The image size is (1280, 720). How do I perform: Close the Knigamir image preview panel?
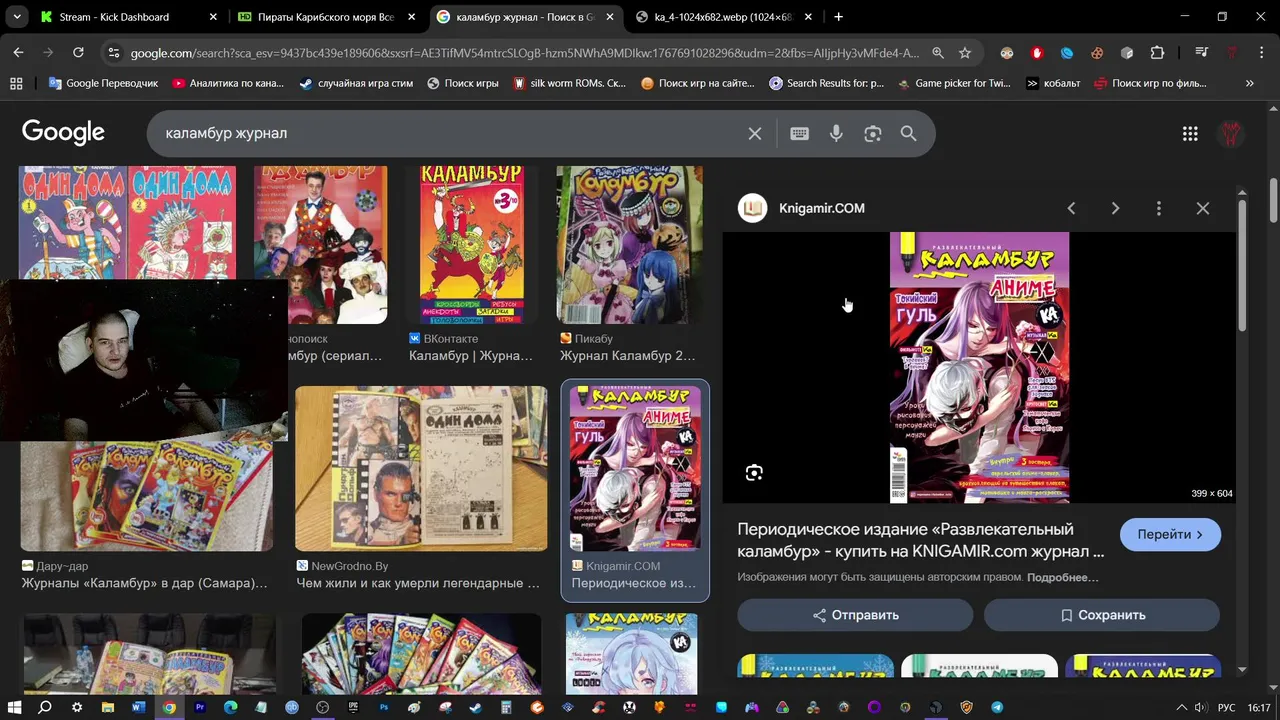1203,208
